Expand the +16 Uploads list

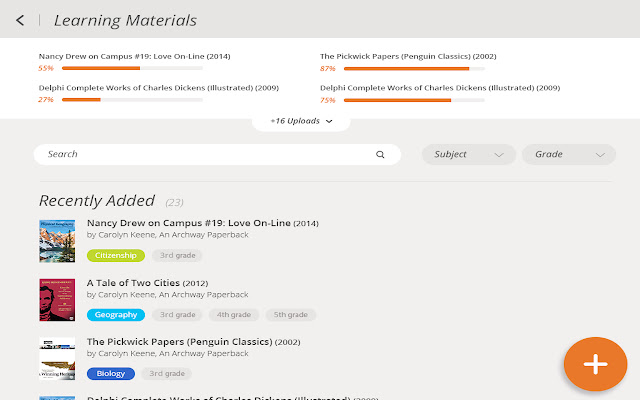coord(302,121)
